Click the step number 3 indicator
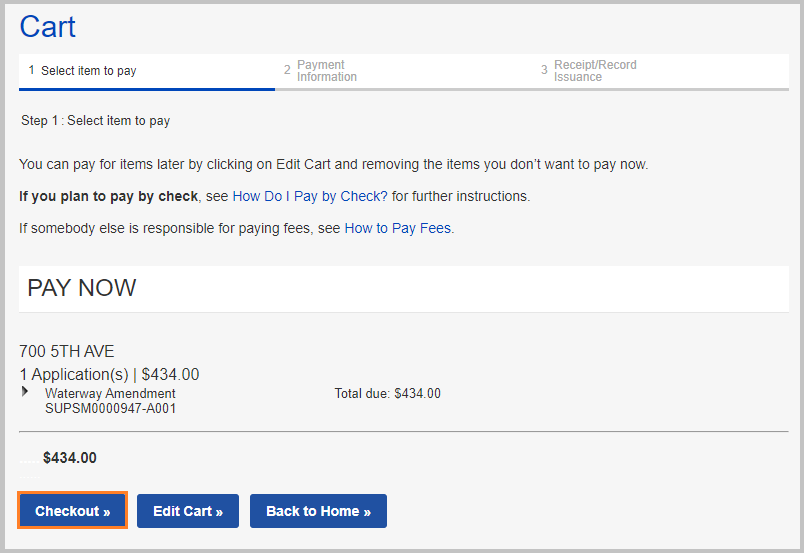The image size is (804, 553). click(544, 71)
